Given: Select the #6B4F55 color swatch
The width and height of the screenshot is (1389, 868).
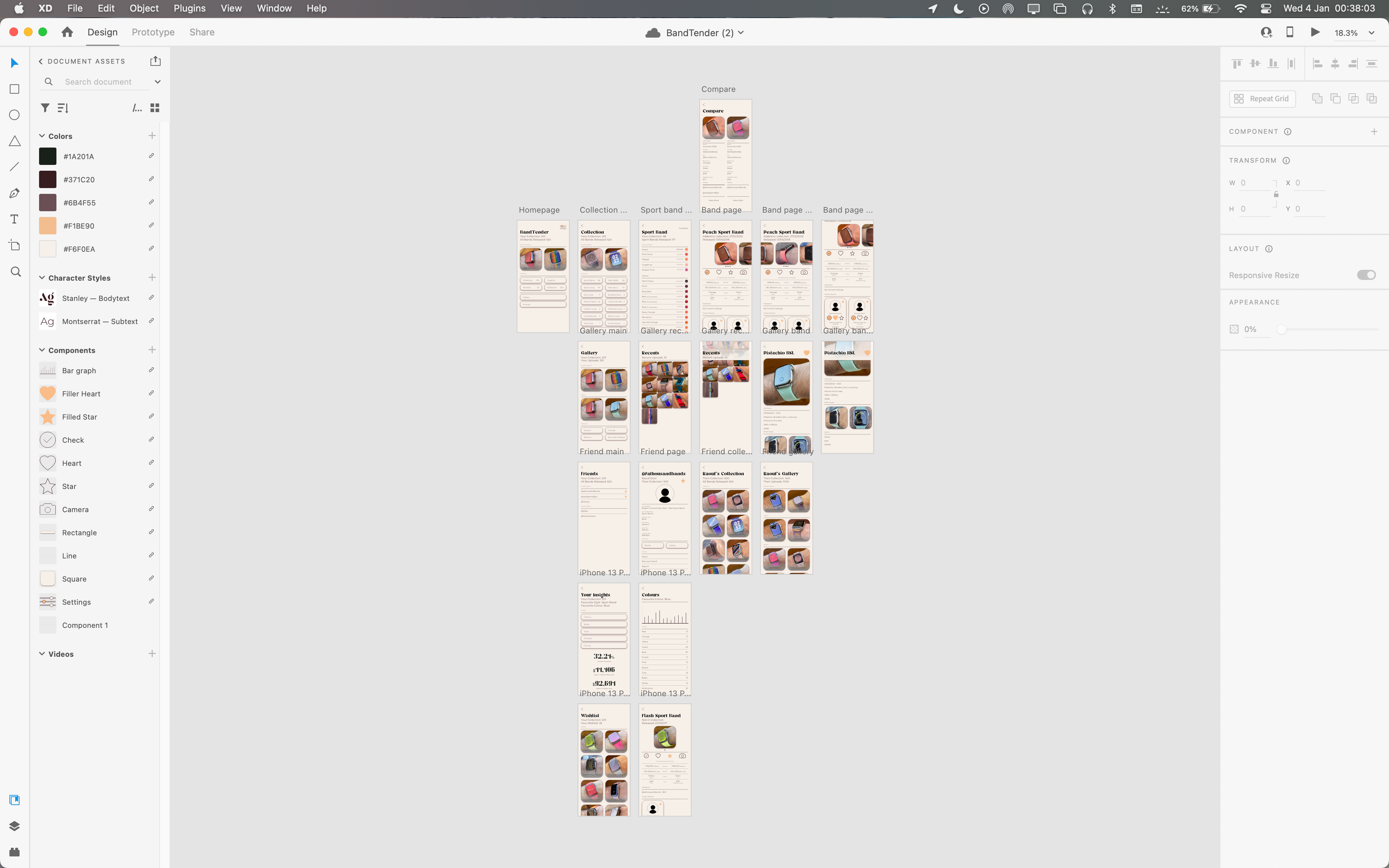Looking at the screenshot, I should [x=48, y=203].
